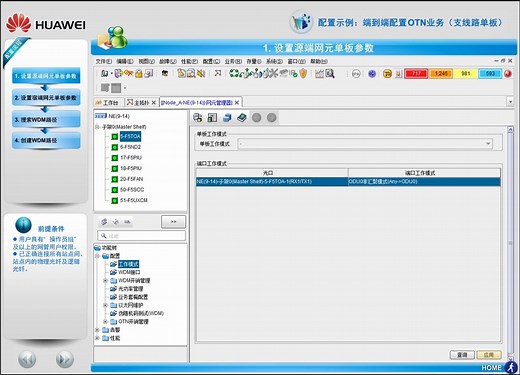Switch to the 主拓扑 tab
Screen dimensions: 520x375
[x=141, y=103]
